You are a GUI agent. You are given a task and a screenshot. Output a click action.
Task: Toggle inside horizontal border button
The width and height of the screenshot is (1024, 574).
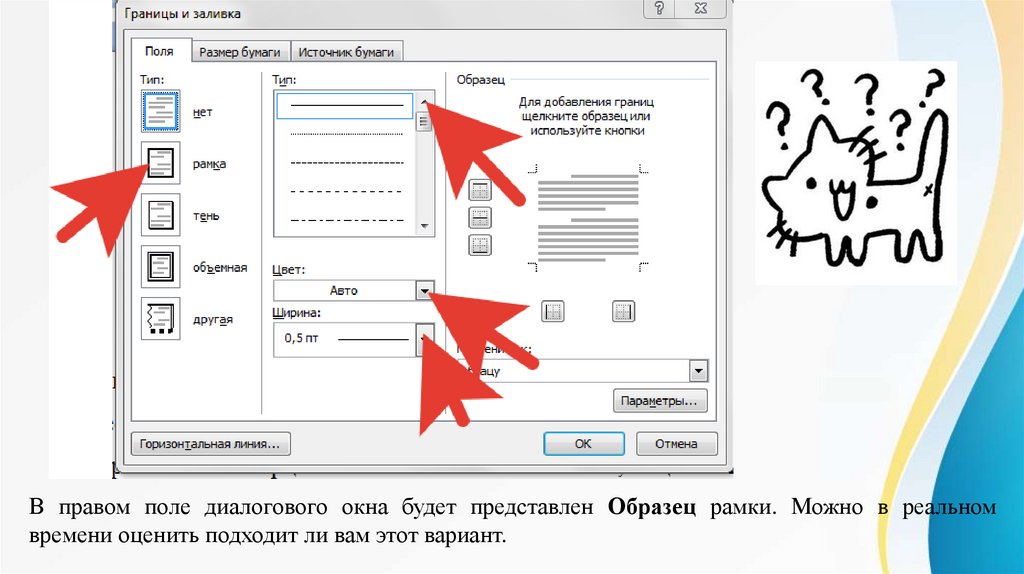coord(480,217)
